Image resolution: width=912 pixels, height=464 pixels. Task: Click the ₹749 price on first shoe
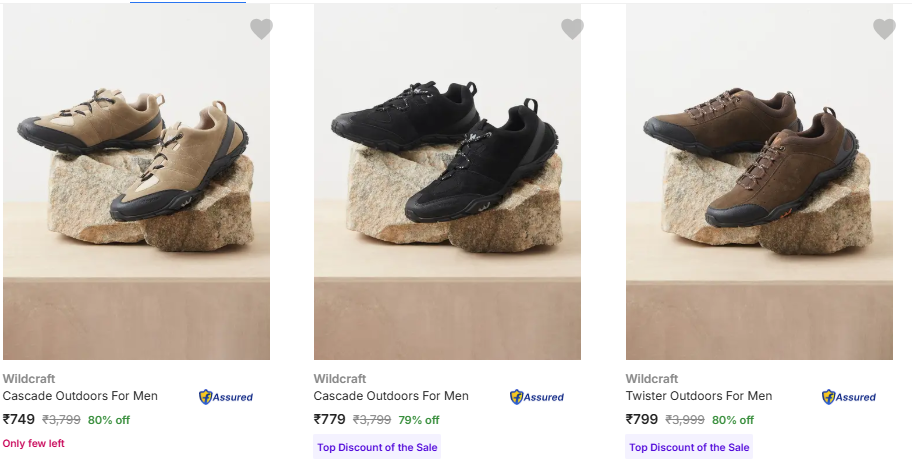tap(19, 420)
